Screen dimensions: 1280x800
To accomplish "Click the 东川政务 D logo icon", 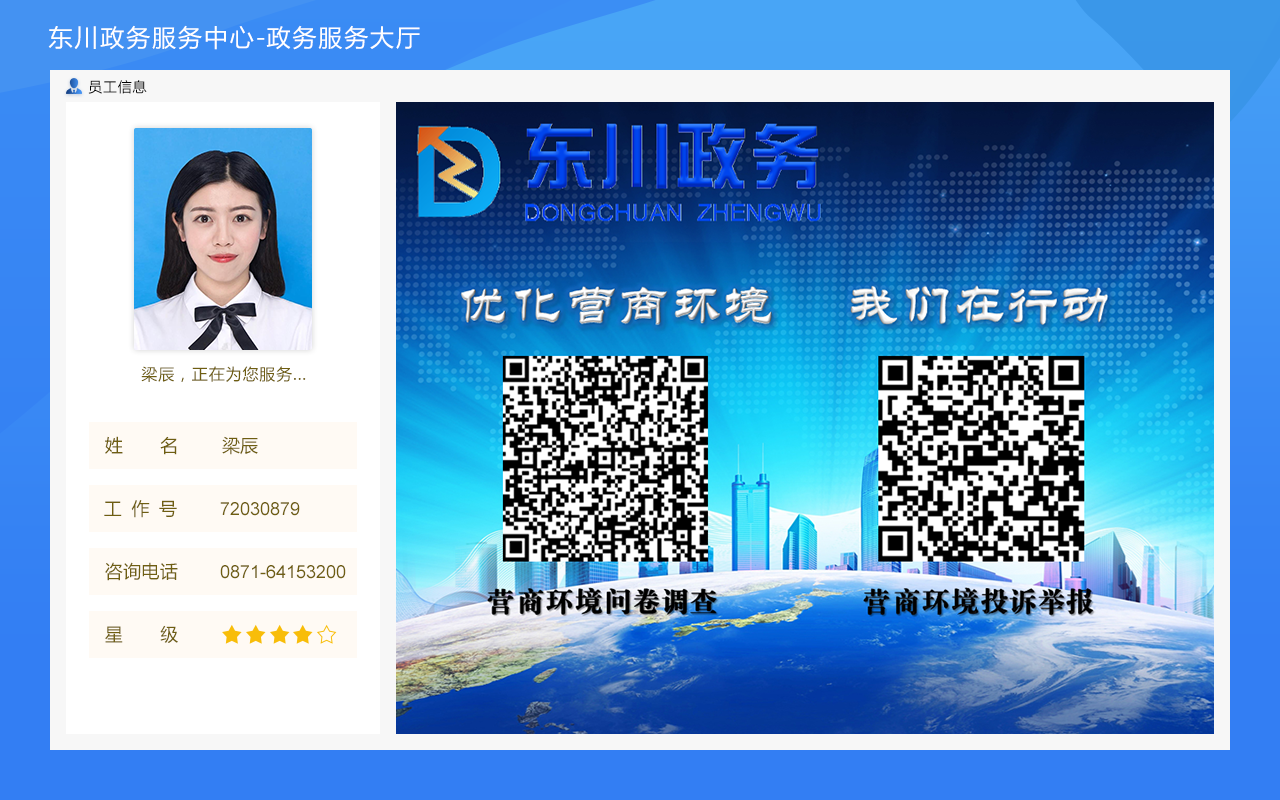I will (x=458, y=171).
